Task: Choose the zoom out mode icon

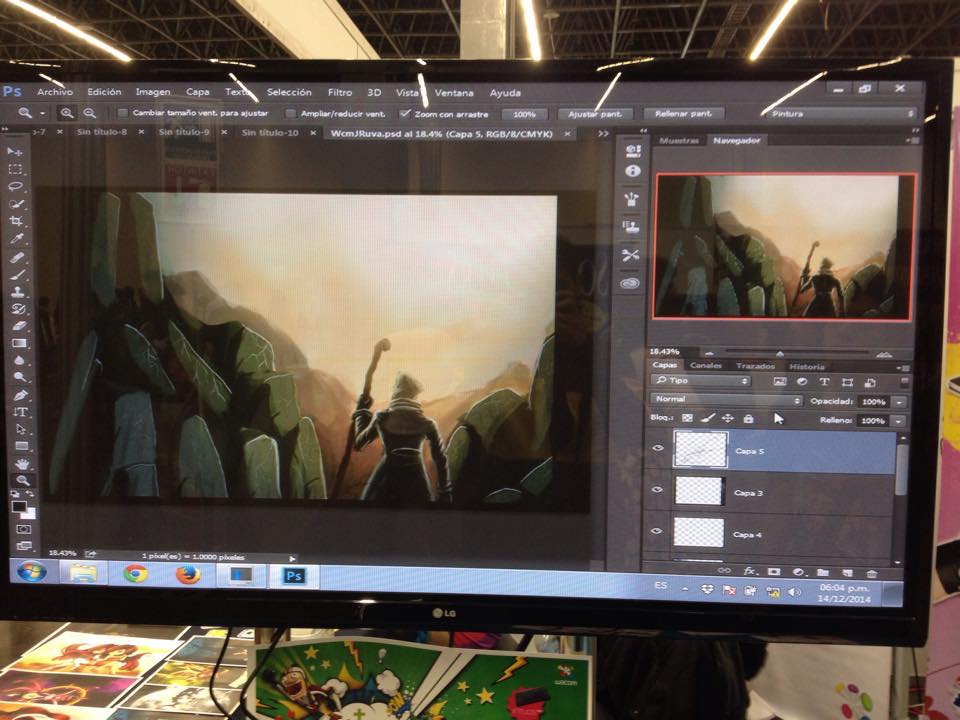Action: [x=89, y=113]
